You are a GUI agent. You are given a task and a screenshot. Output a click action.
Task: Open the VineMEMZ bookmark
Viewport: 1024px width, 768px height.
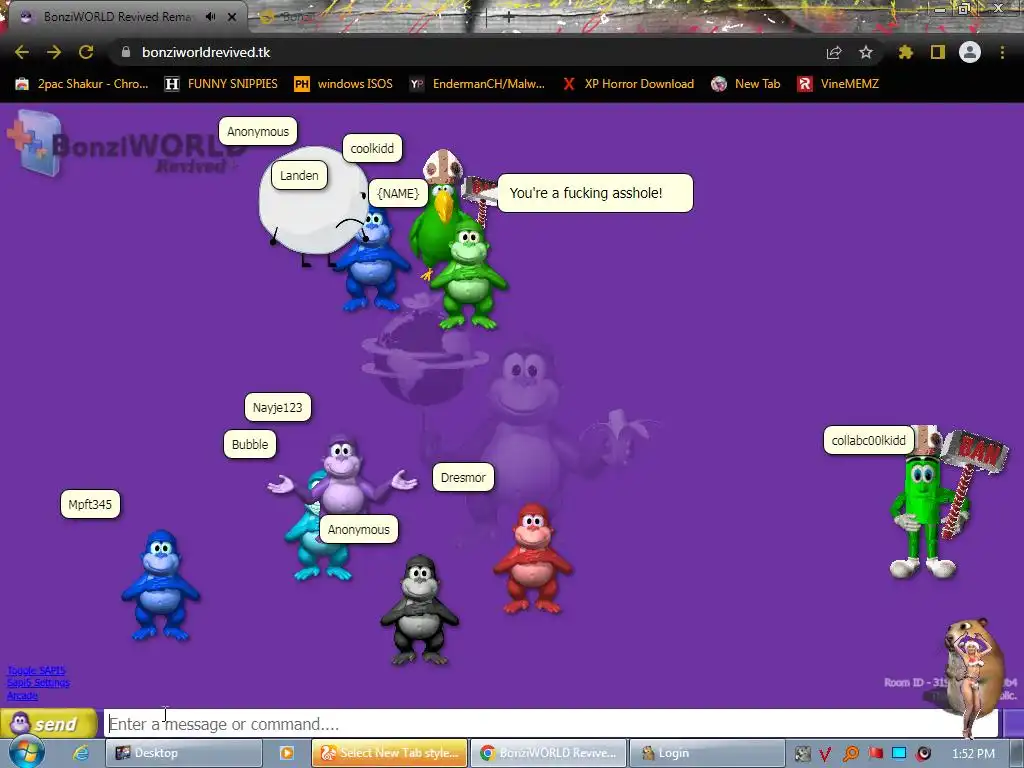click(x=839, y=84)
